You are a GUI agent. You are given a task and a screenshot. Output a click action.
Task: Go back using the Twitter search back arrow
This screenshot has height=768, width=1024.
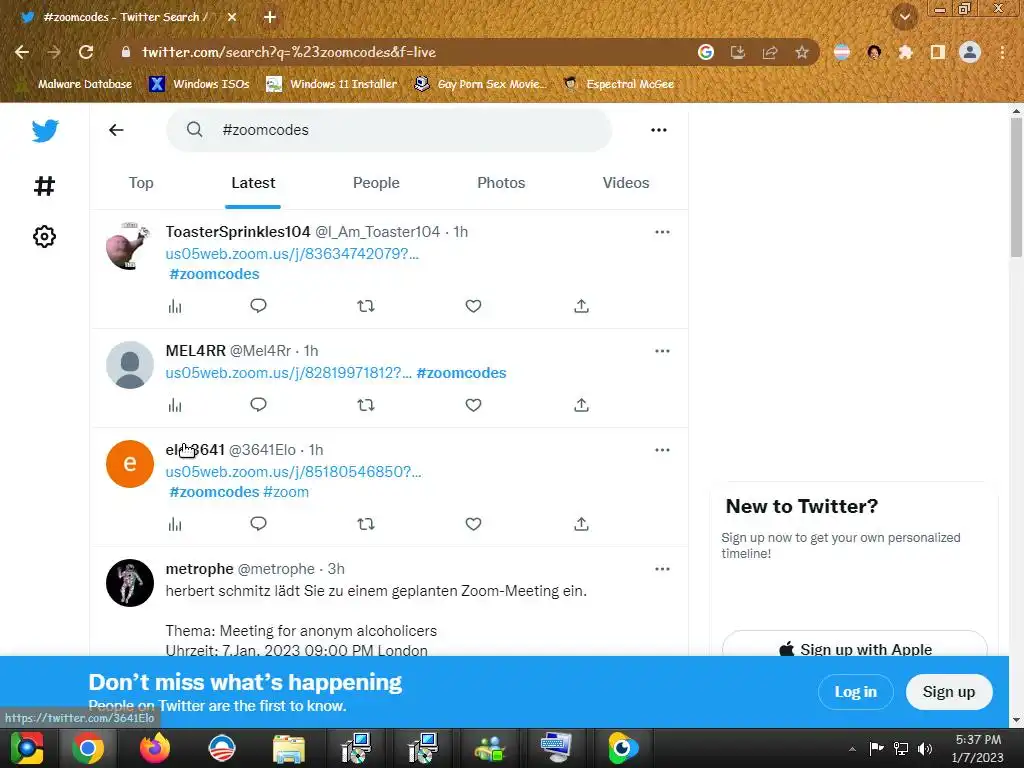coord(116,130)
